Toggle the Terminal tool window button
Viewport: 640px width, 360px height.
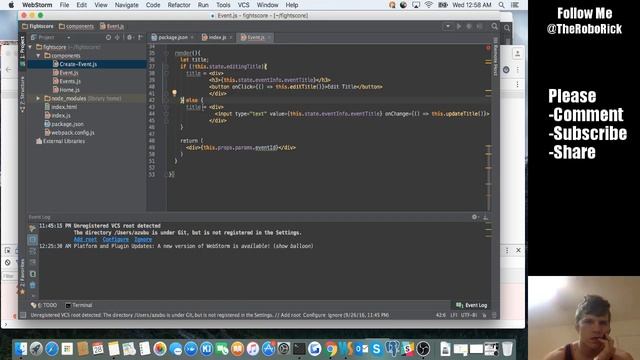click(x=79, y=305)
